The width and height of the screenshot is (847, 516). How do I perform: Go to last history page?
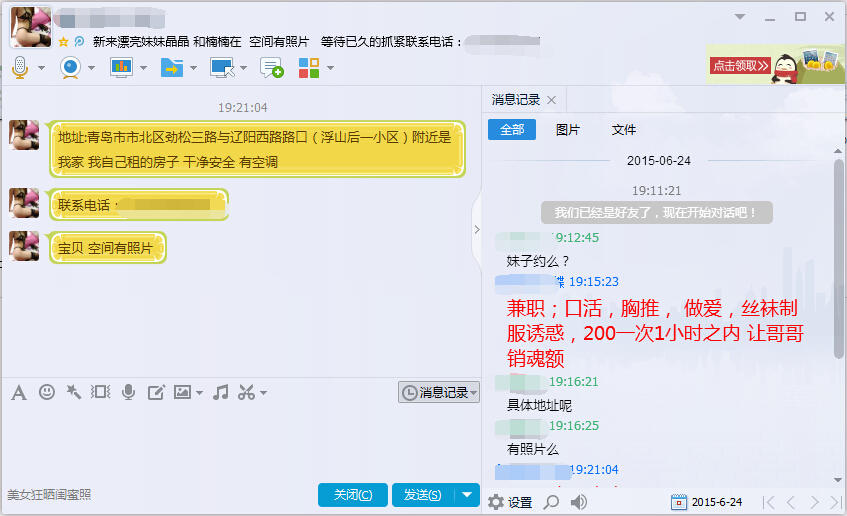coord(837,502)
